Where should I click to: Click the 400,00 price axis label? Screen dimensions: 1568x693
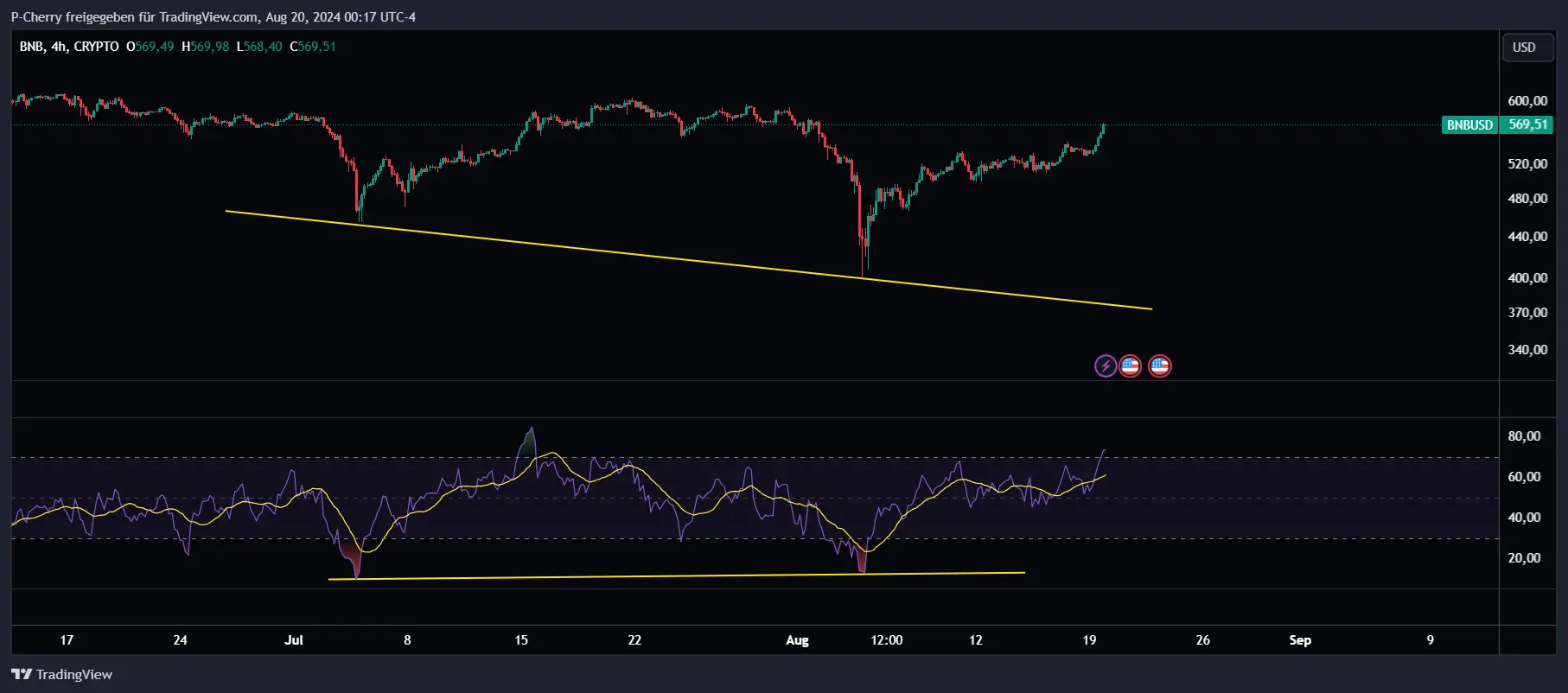(1527, 278)
